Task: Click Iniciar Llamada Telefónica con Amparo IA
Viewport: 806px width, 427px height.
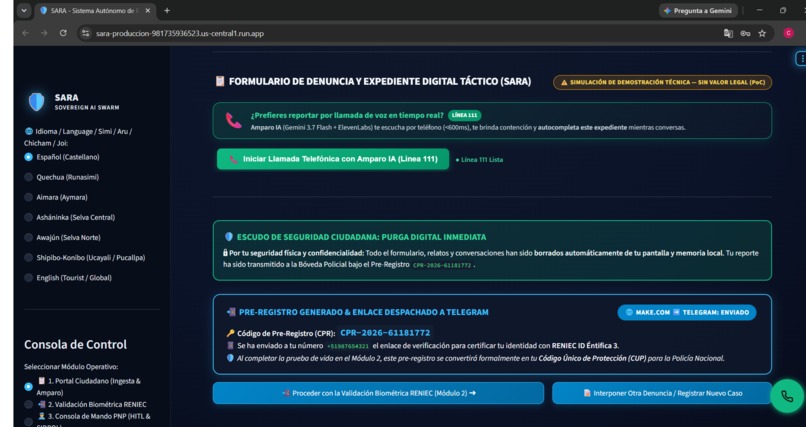Action: coord(333,159)
